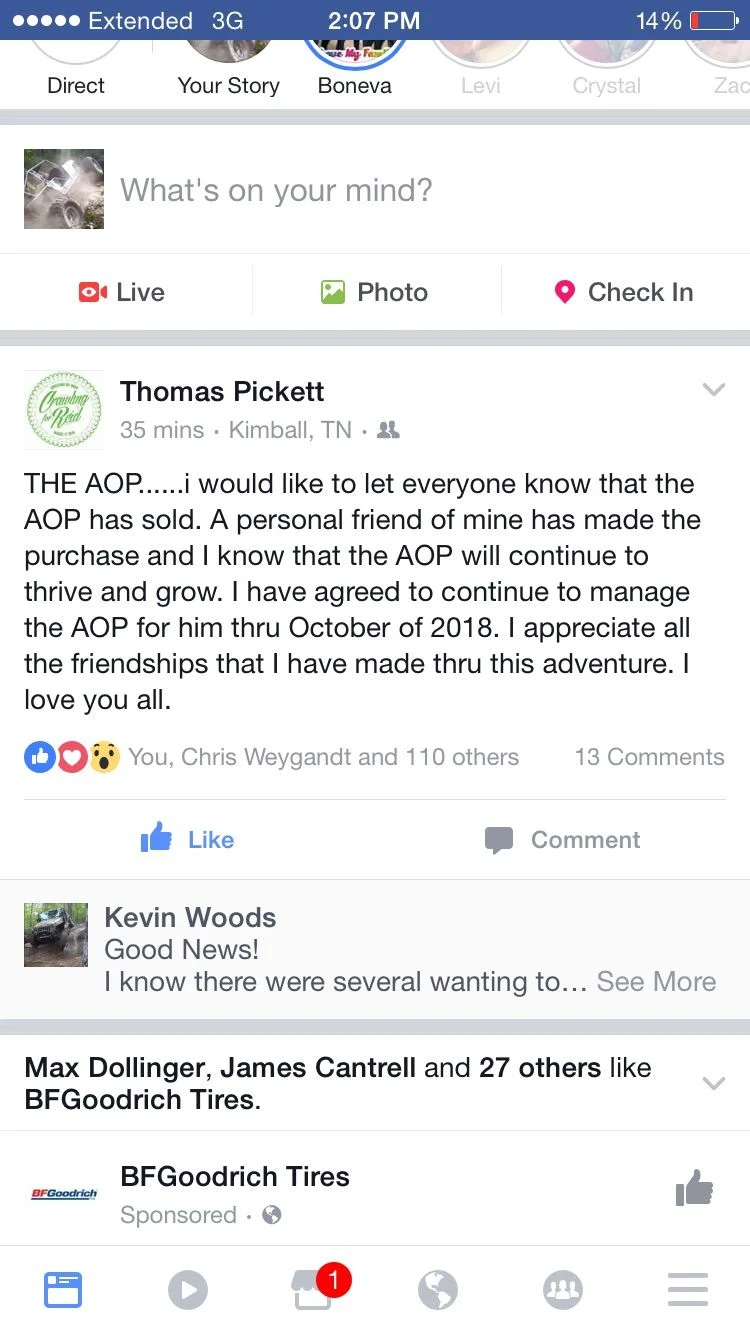Tap the thumbs-up icon beside BFGoodrich Tires

coord(694,1189)
